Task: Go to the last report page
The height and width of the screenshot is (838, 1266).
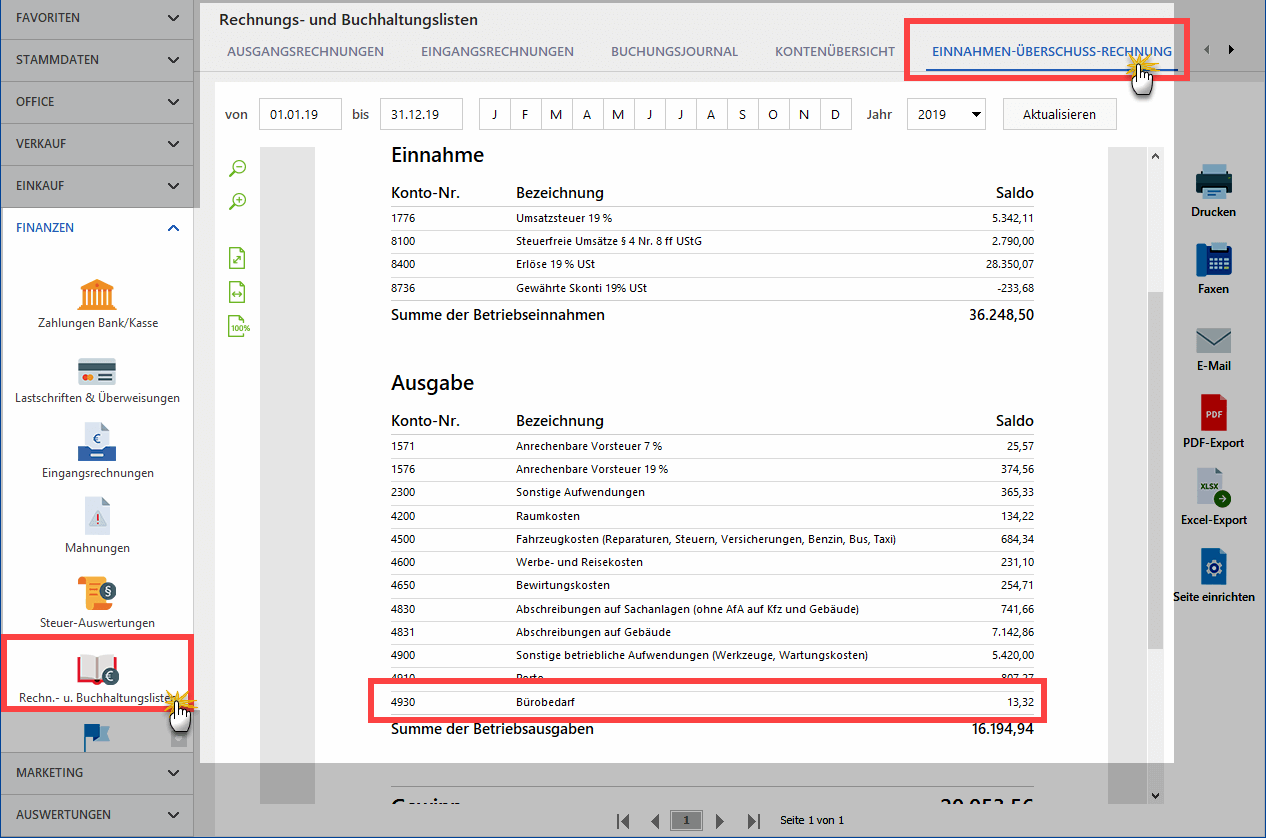Action: click(754, 821)
